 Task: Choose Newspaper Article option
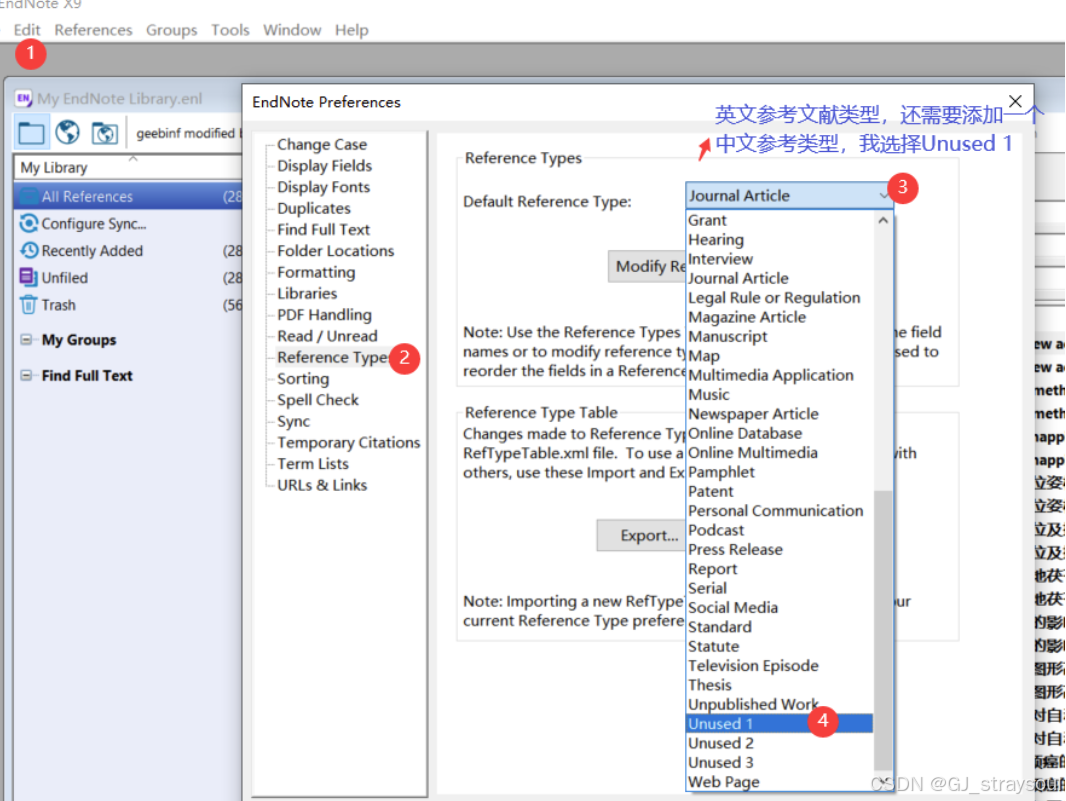[780, 414]
